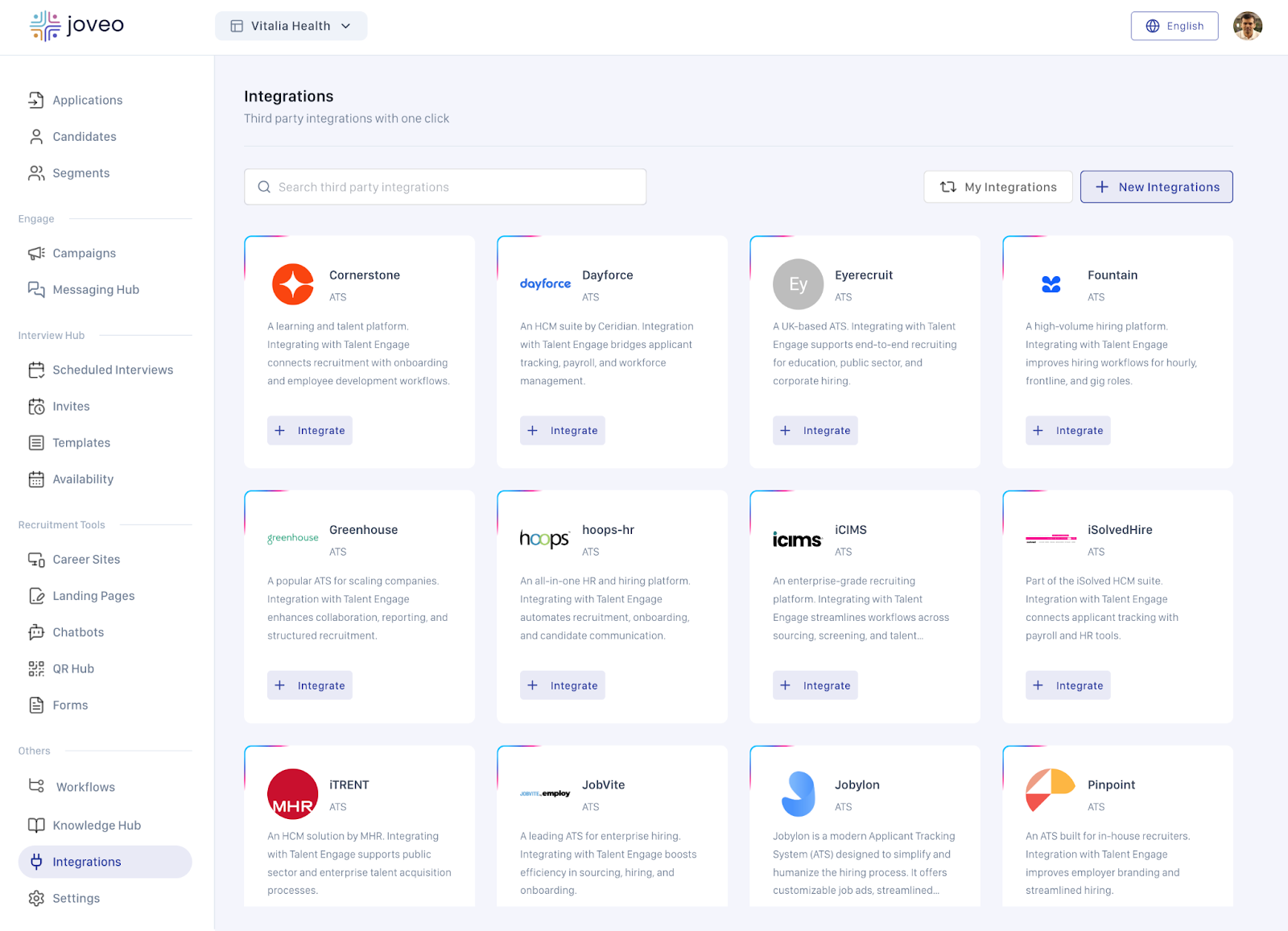Click the Messaging Hub chat icon

pos(36,289)
